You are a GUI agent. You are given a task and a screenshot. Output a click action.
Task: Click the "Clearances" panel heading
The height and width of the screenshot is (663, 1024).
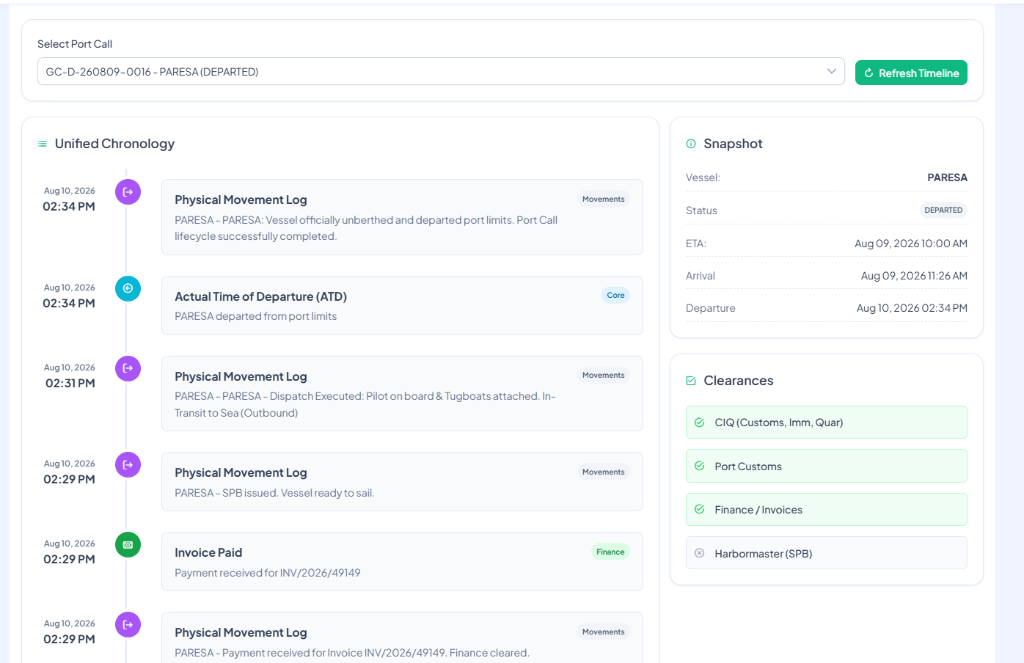738,381
